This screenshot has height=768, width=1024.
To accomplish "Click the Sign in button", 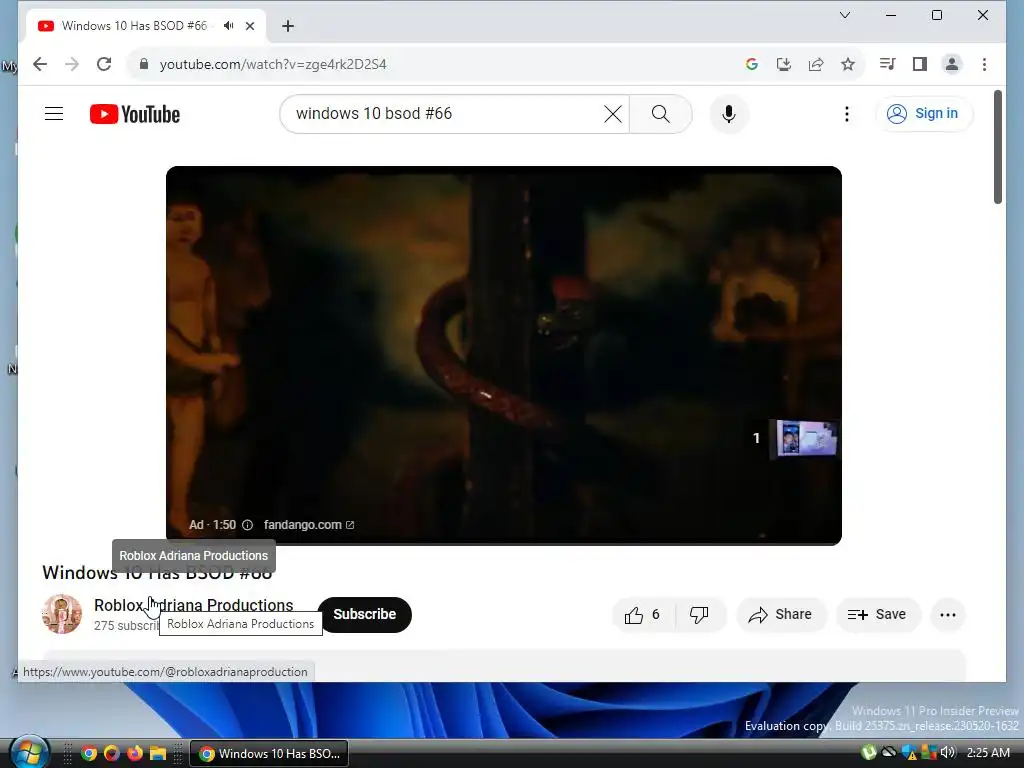I will (923, 114).
